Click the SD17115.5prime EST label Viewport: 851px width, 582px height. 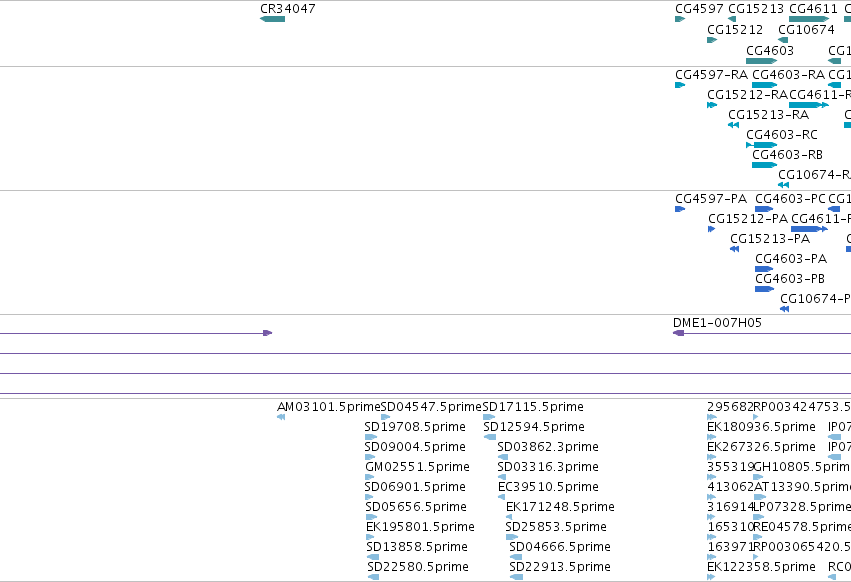click(533, 407)
